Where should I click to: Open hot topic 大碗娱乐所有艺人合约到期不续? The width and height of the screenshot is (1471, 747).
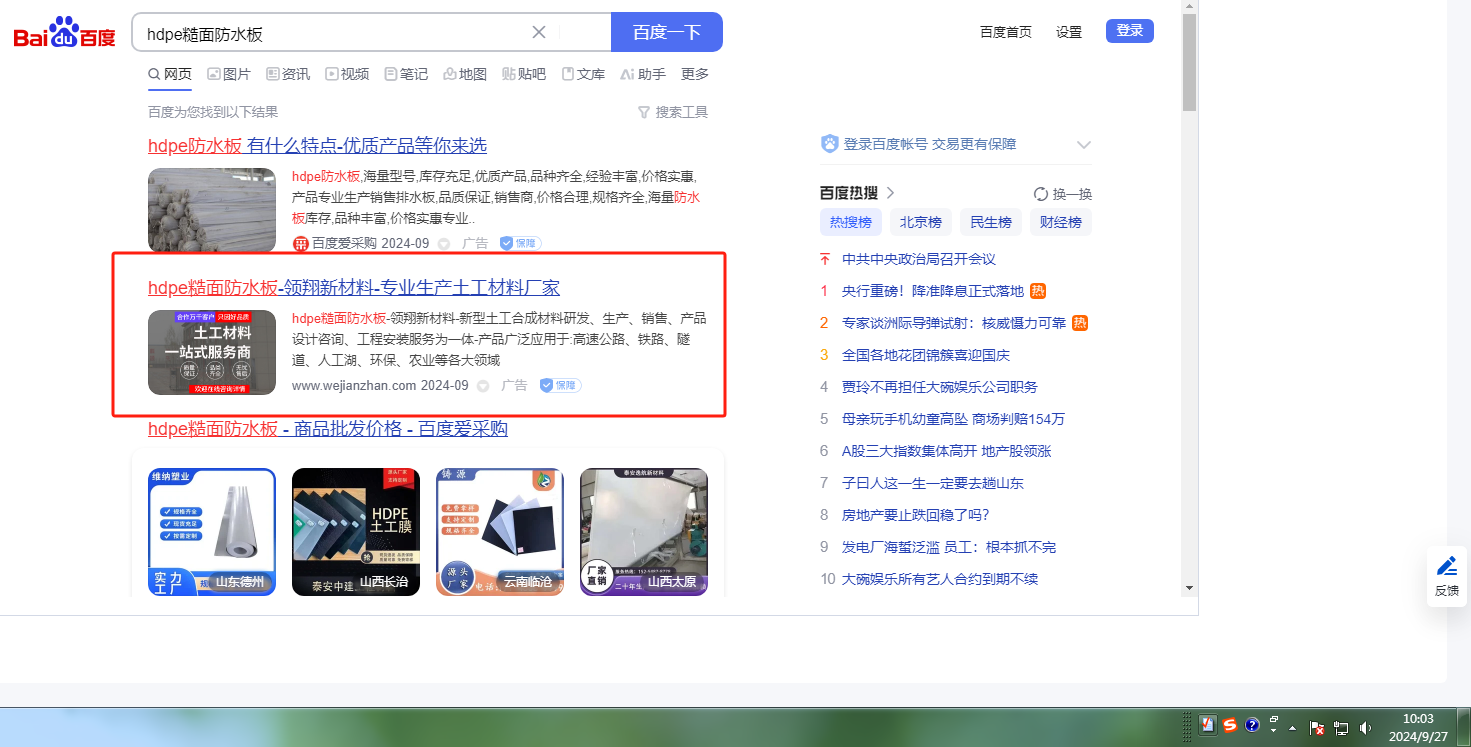tap(940, 579)
